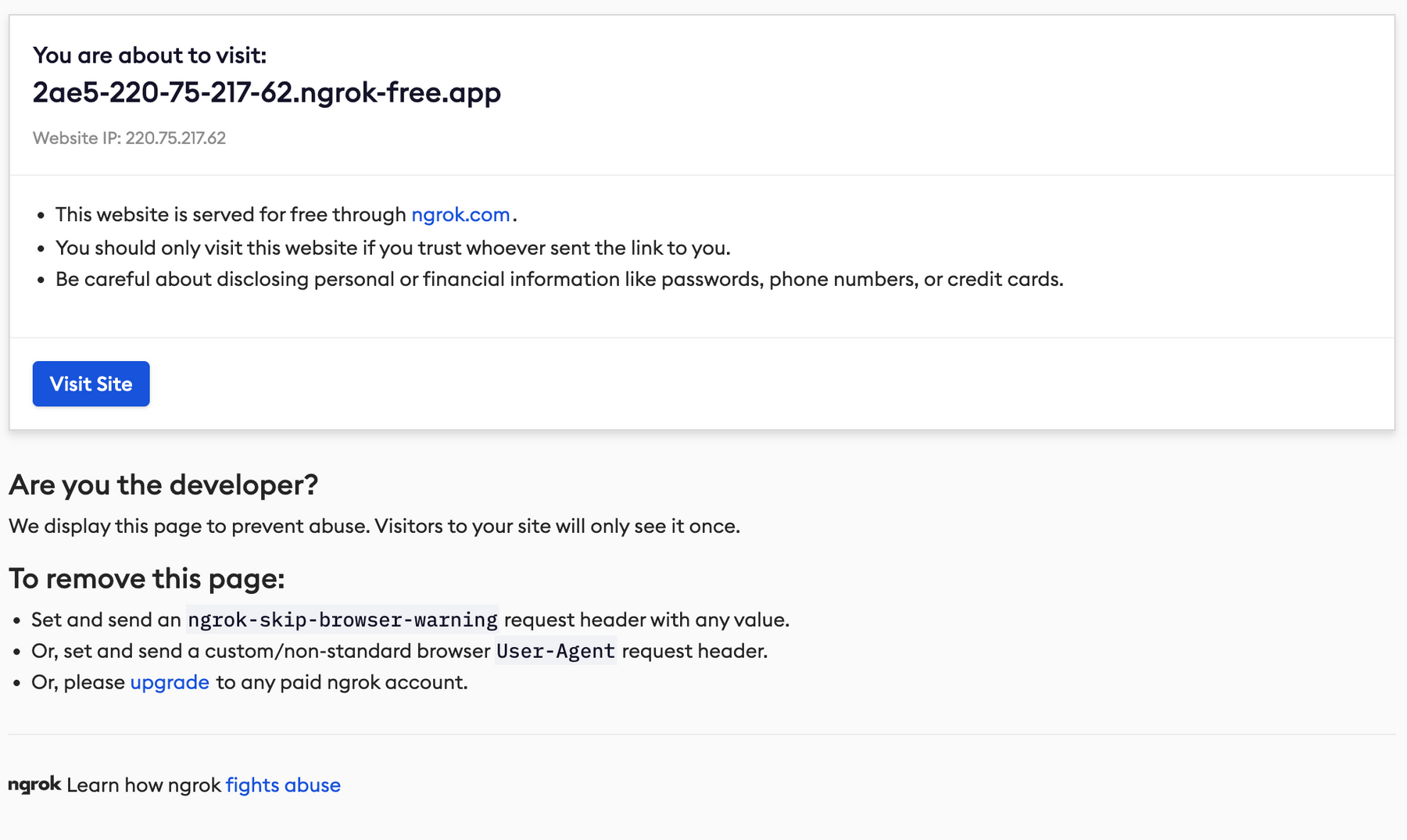1407x840 pixels.
Task: Click the 'request header with any value' text
Action: (646, 620)
